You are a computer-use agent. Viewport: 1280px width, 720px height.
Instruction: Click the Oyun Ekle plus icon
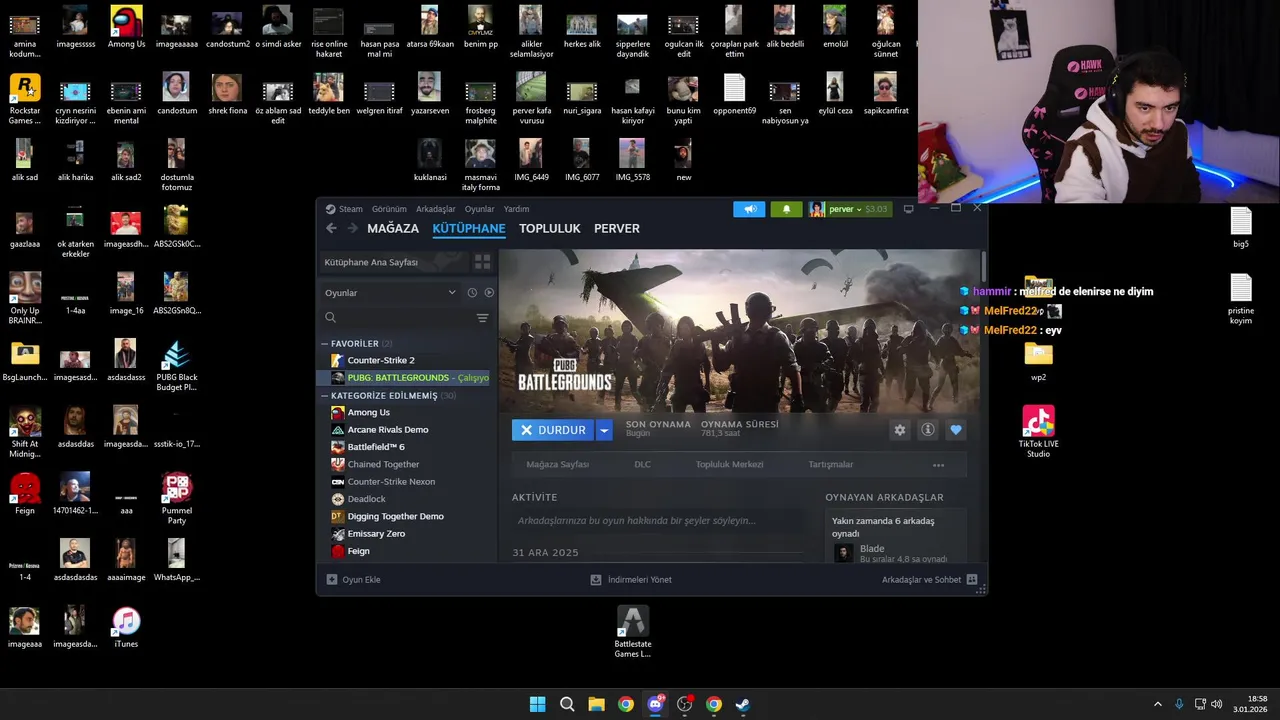[x=332, y=579]
